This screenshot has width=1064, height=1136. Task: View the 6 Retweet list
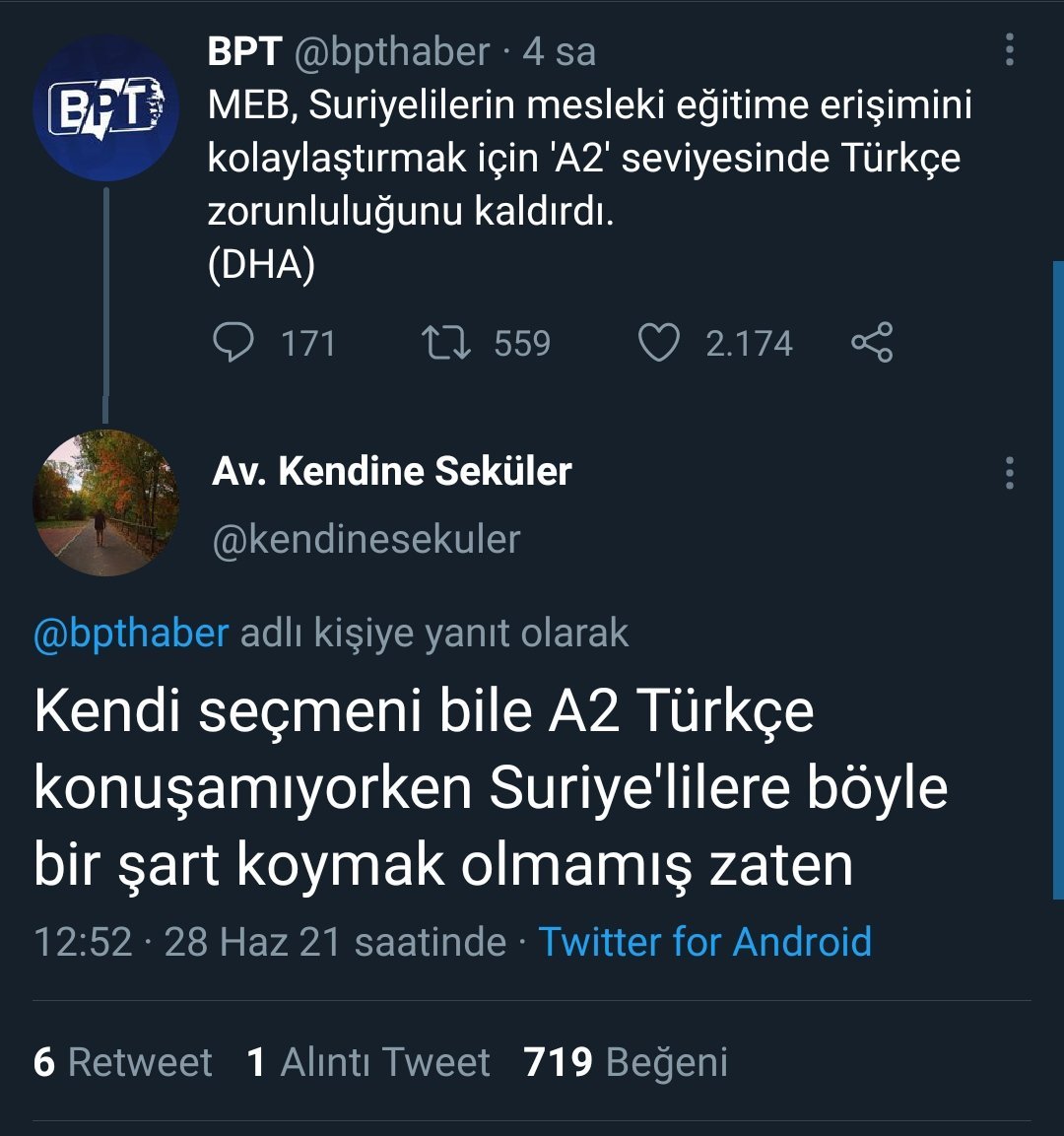tap(123, 1062)
